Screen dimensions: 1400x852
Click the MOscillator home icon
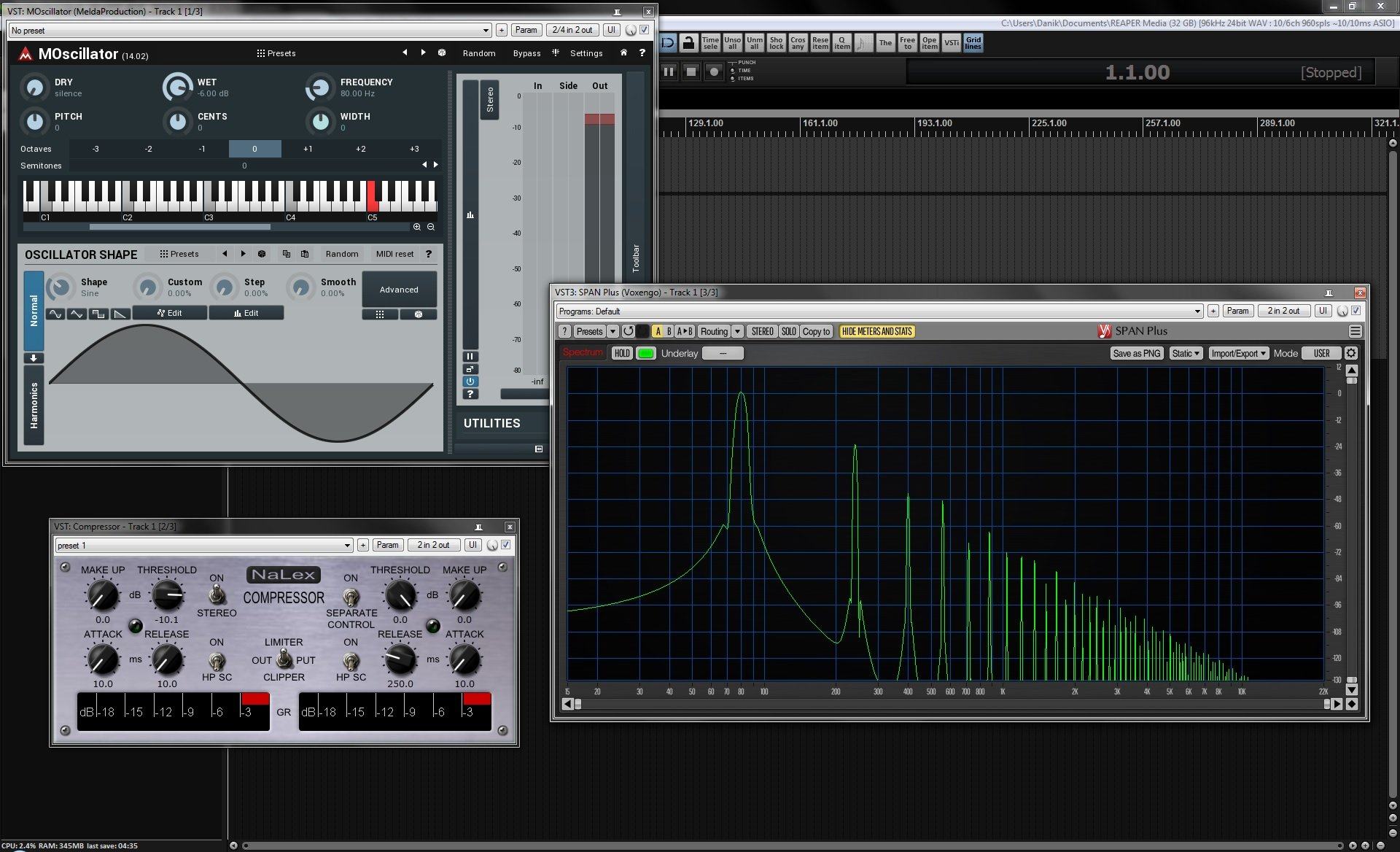pos(623,53)
